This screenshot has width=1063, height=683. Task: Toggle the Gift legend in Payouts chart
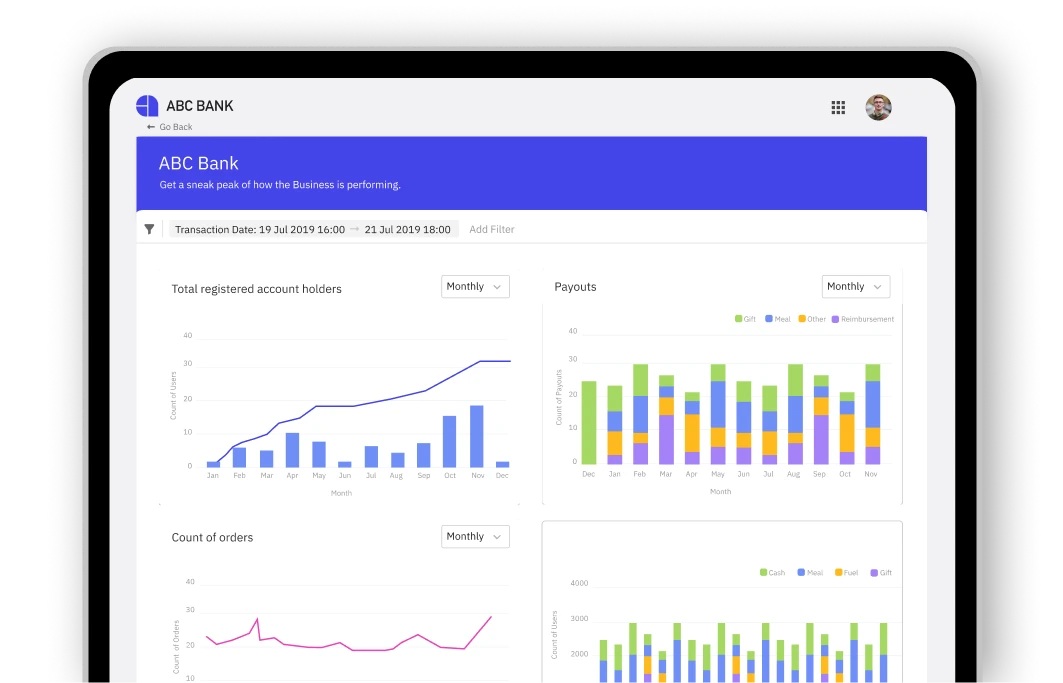745,319
